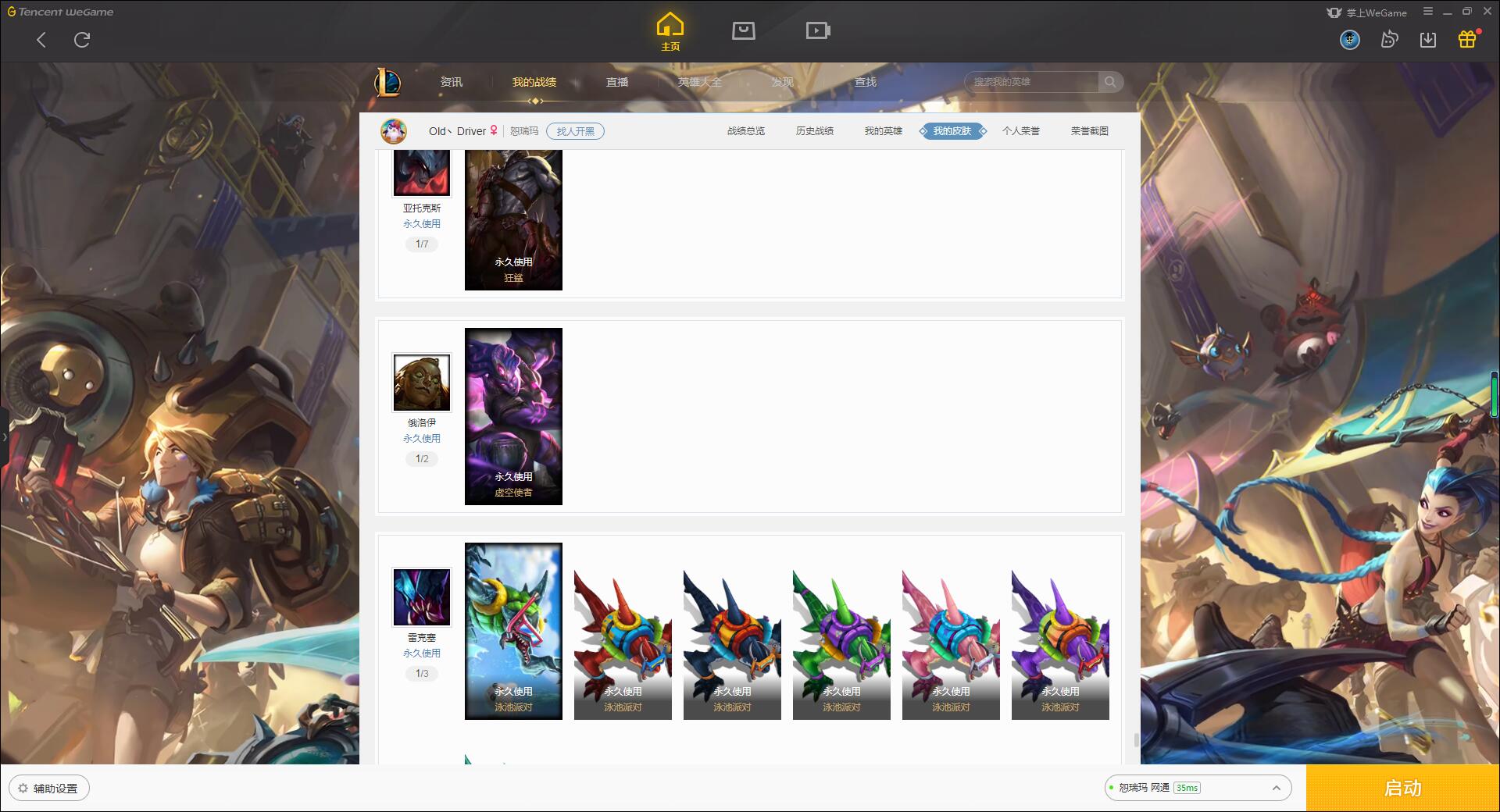1500x812 pixels.
Task: Click the 启动 launch button
Action: 1403,788
